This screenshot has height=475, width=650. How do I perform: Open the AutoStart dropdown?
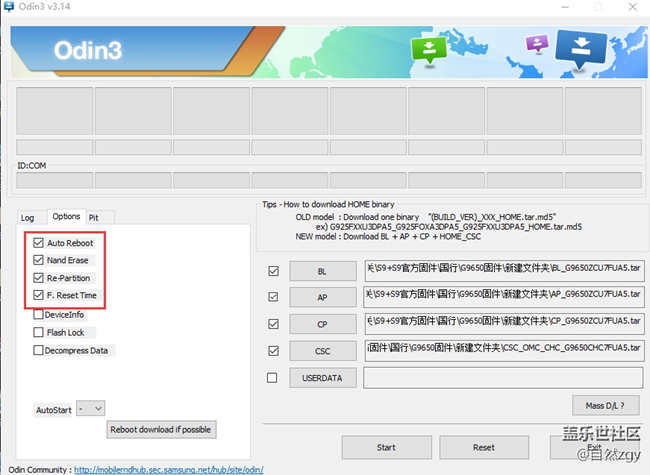[x=91, y=408]
